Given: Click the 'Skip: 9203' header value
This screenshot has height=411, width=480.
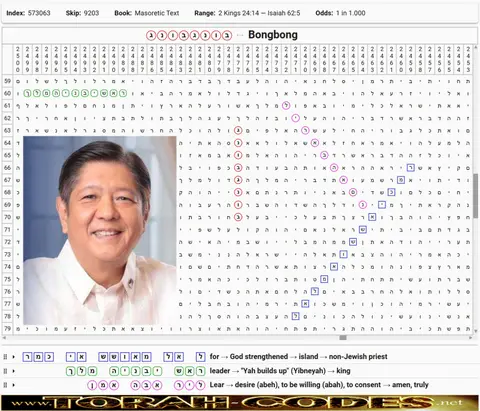Looking at the screenshot, I should (x=82, y=13).
